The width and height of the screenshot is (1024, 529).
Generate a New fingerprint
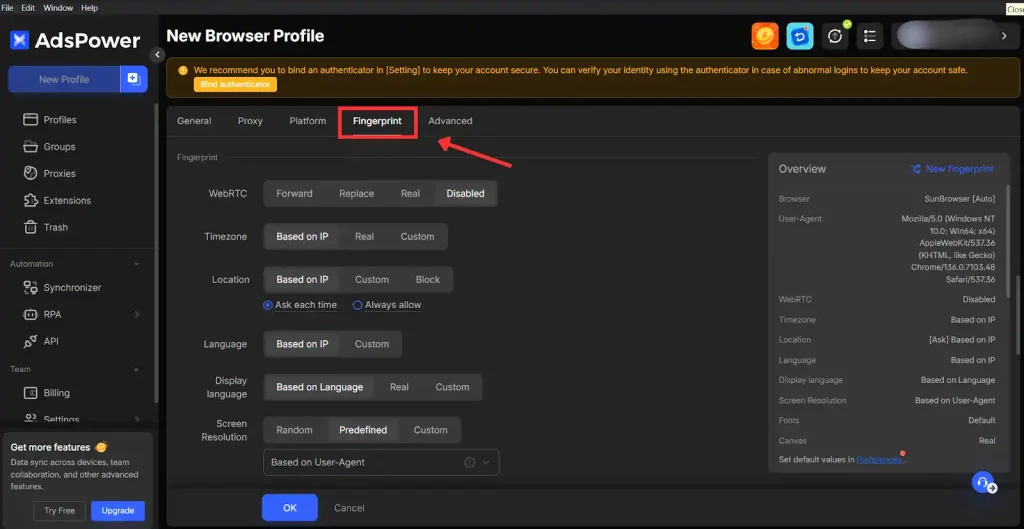pos(959,168)
